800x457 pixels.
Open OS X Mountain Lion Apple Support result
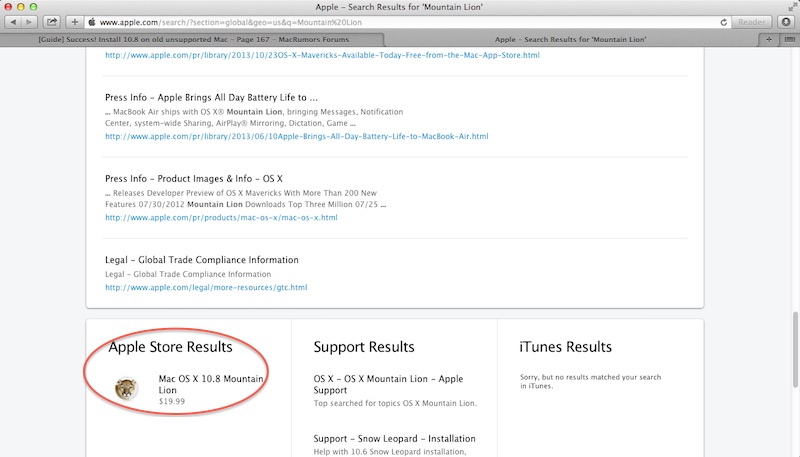coord(388,384)
